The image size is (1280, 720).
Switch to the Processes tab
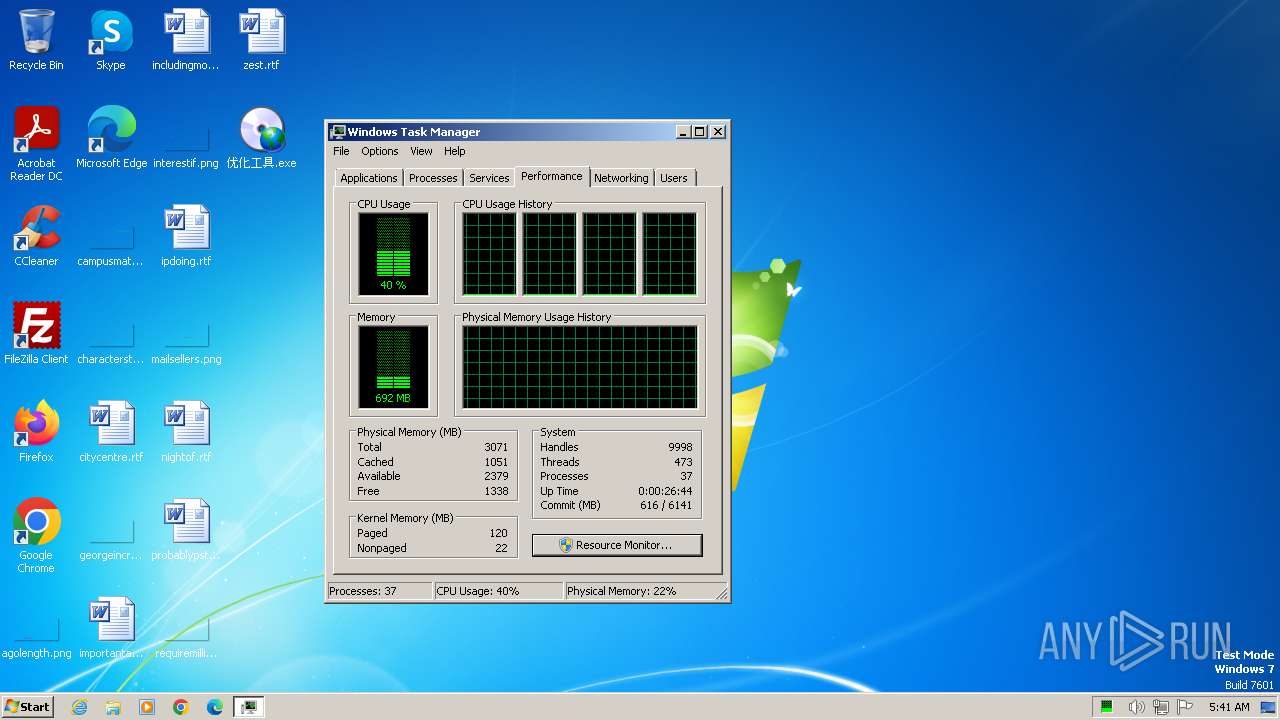(x=433, y=178)
